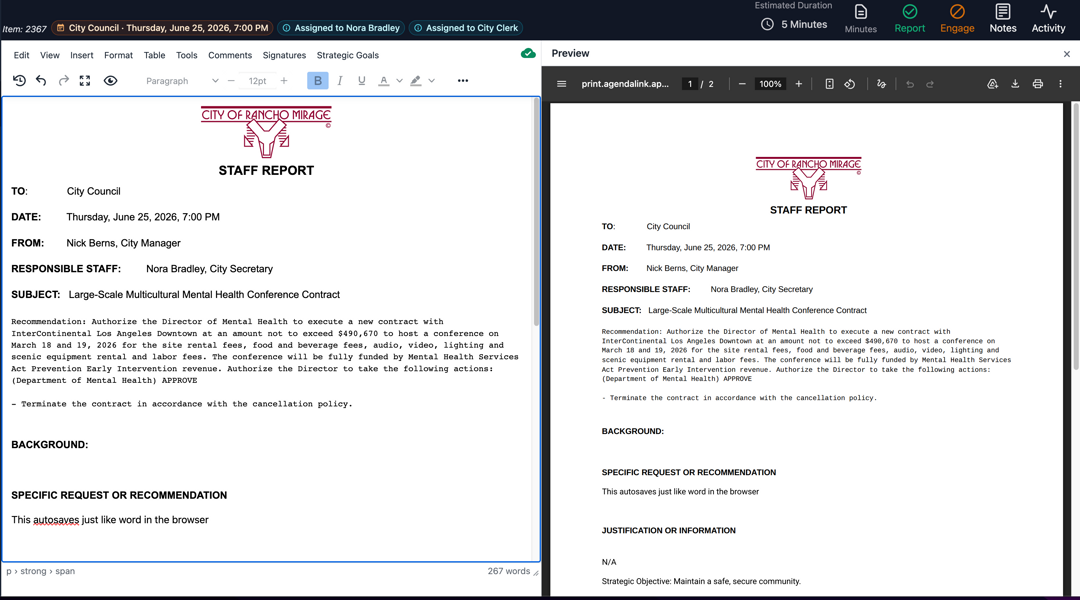Click 'Nick Berns, City Manager' in editor
The width and height of the screenshot is (1080, 600).
click(123, 243)
